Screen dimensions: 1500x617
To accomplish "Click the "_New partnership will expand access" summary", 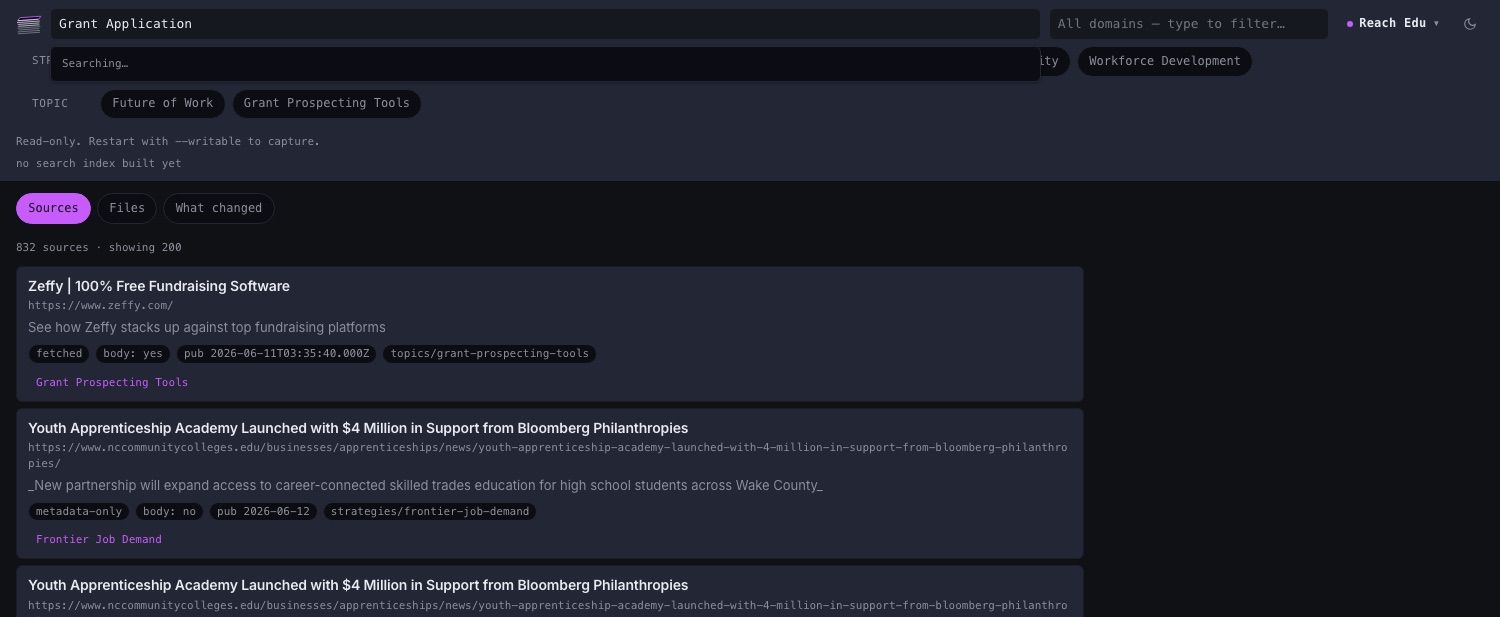I will tap(426, 486).
